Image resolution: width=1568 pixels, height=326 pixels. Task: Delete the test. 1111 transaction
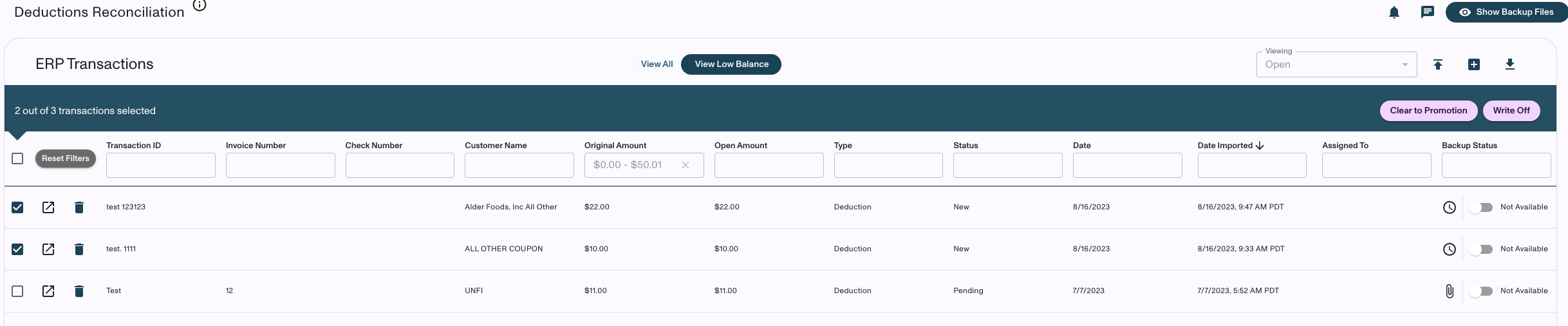click(79, 249)
